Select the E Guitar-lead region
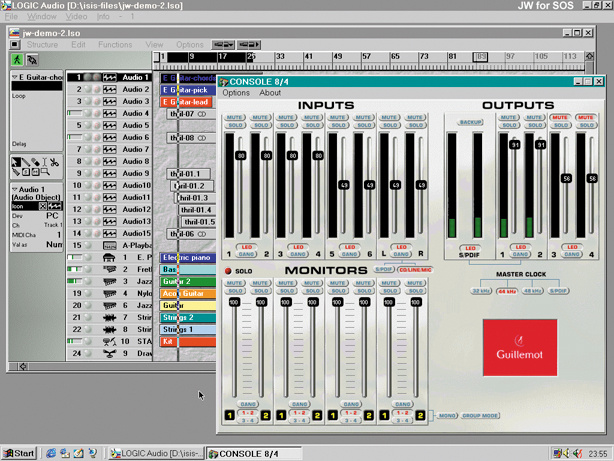 tap(186, 102)
